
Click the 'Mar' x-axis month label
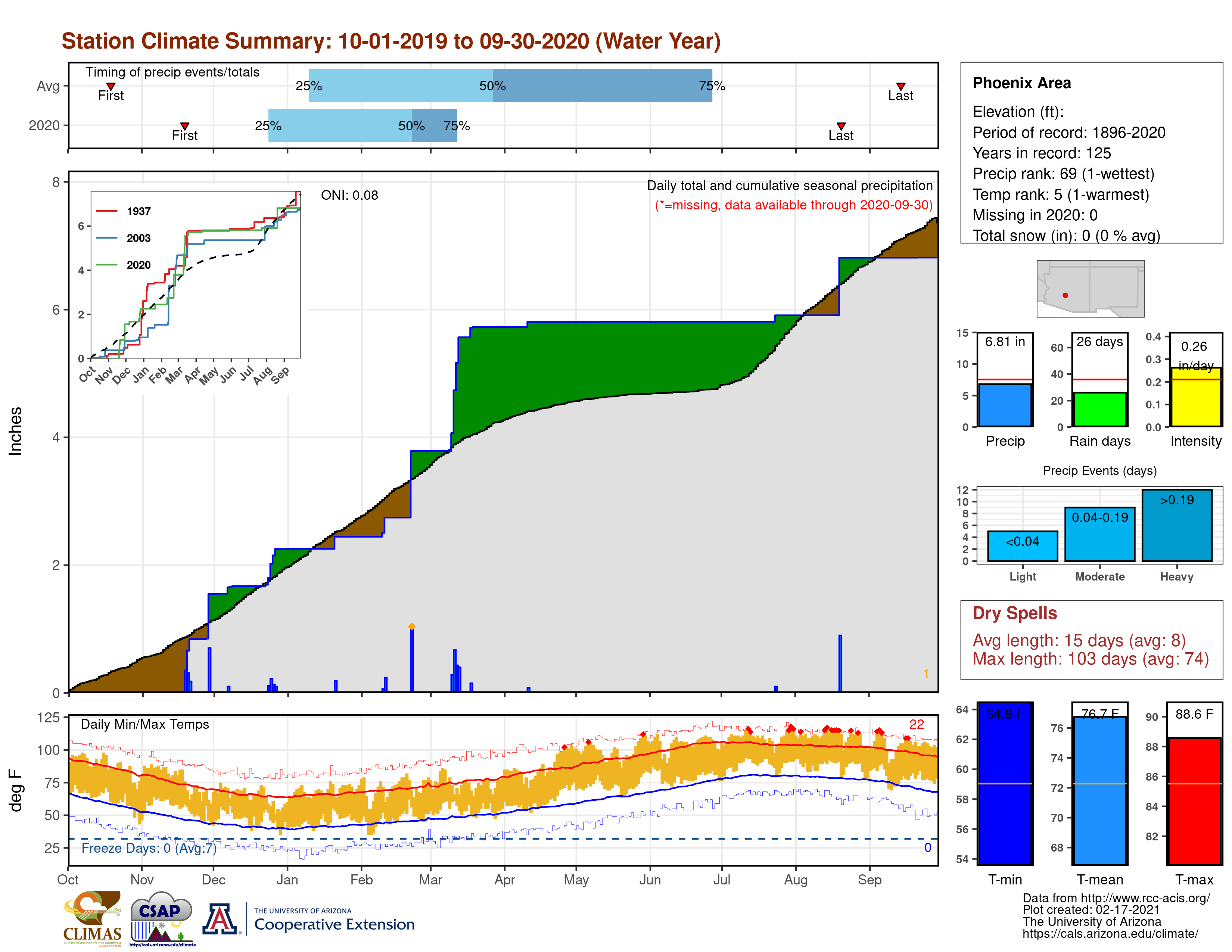pos(430,880)
